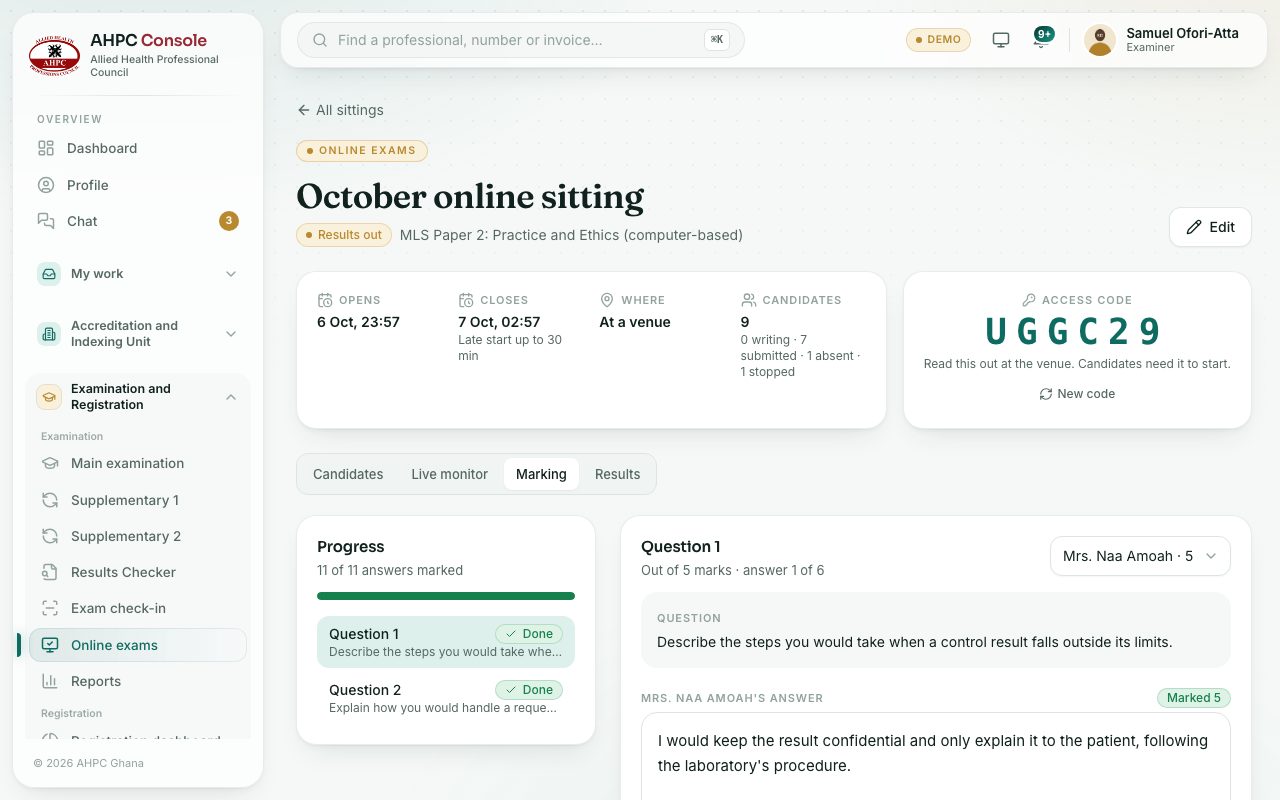Expand the My work section
This screenshot has height=800, width=1280.
pyautogui.click(x=138, y=274)
